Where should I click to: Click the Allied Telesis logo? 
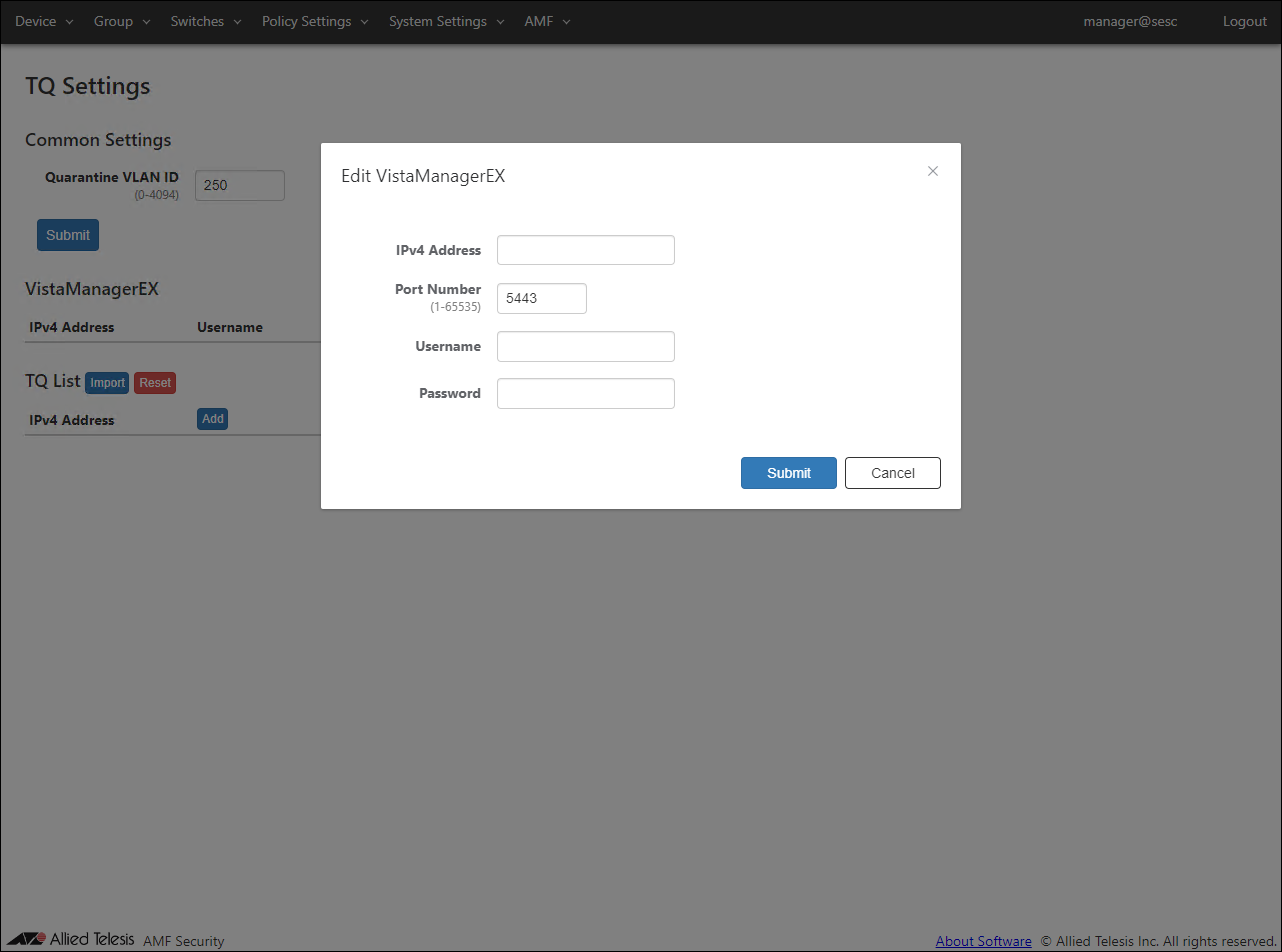pyautogui.click(x=72, y=940)
